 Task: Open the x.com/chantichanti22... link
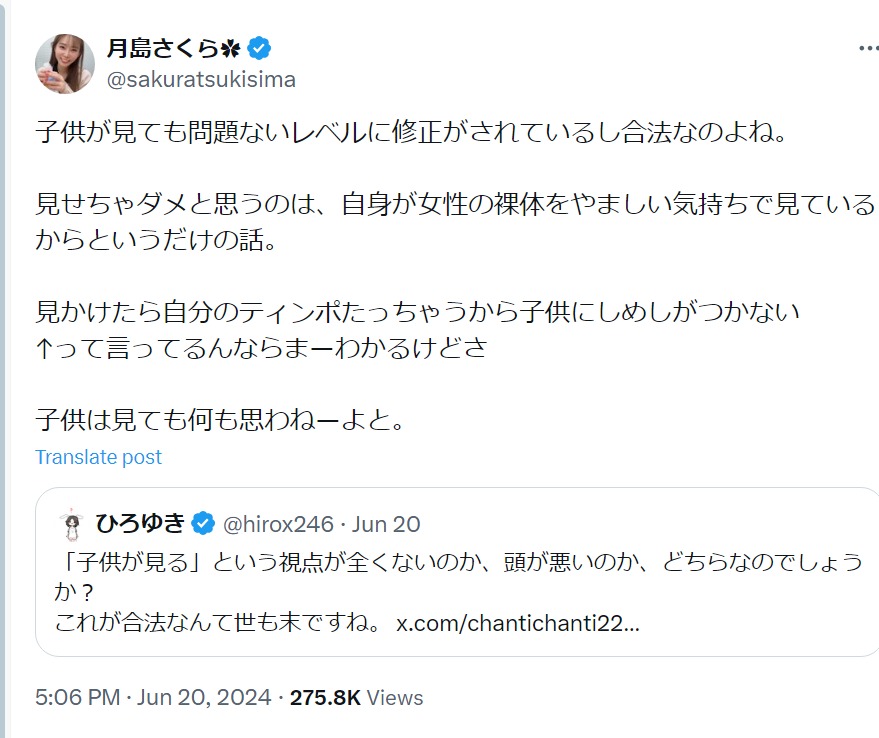pos(518,623)
